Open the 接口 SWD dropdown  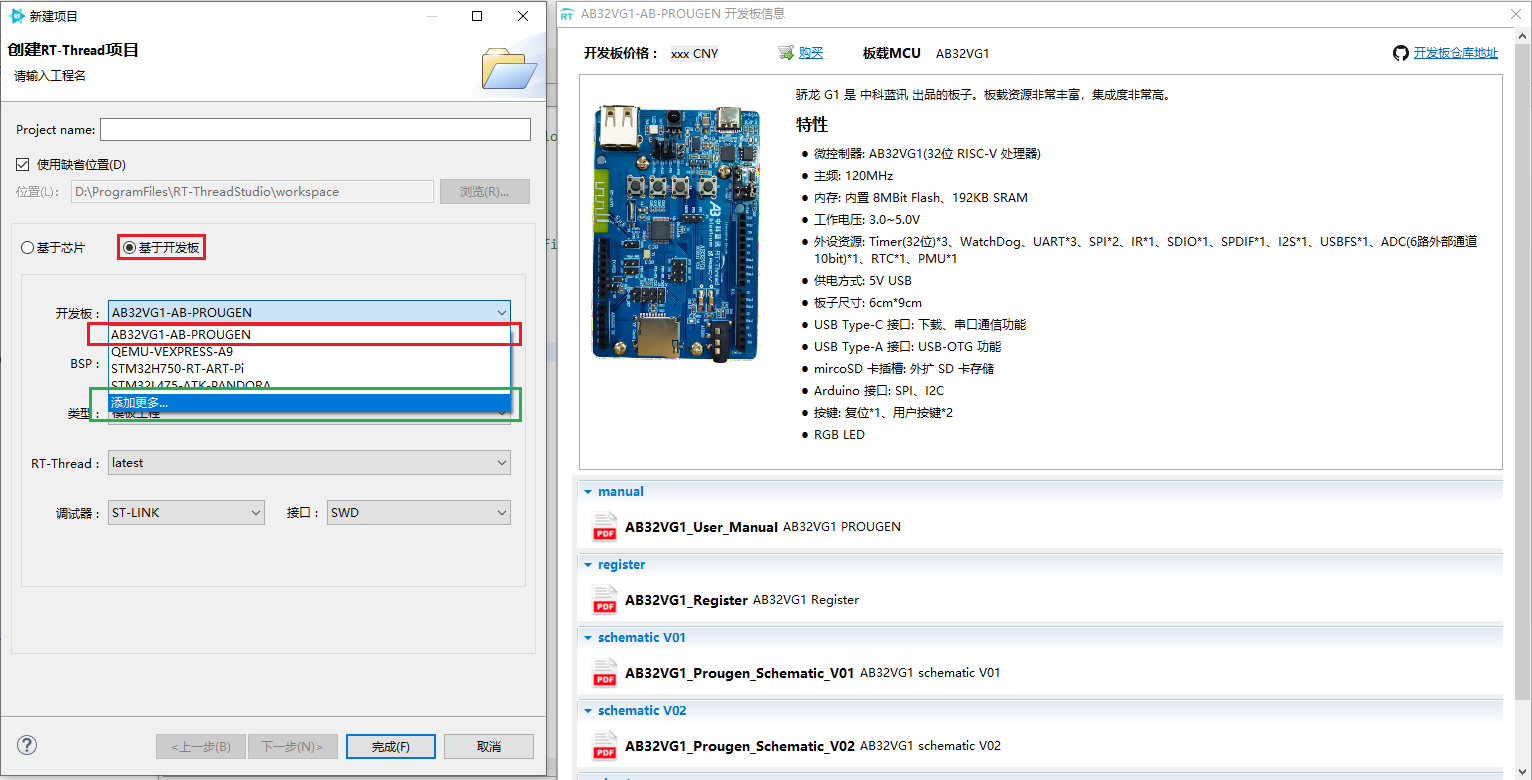tap(419, 512)
